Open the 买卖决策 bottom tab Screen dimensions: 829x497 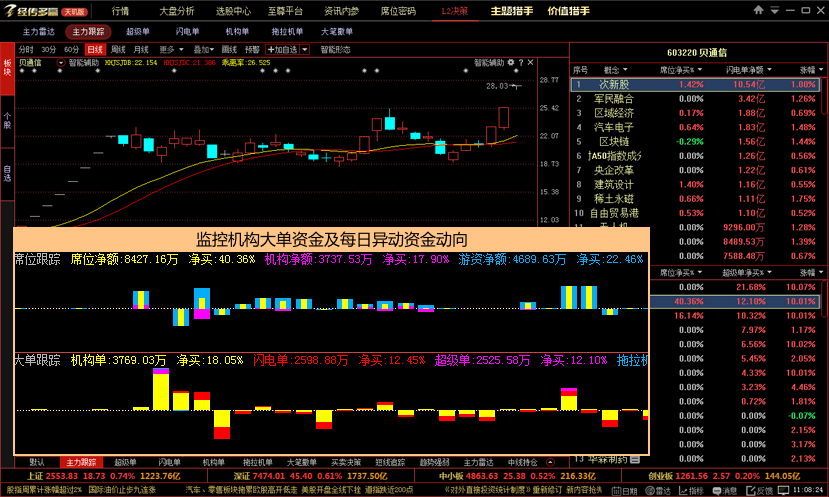pyautogui.click(x=346, y=463)
